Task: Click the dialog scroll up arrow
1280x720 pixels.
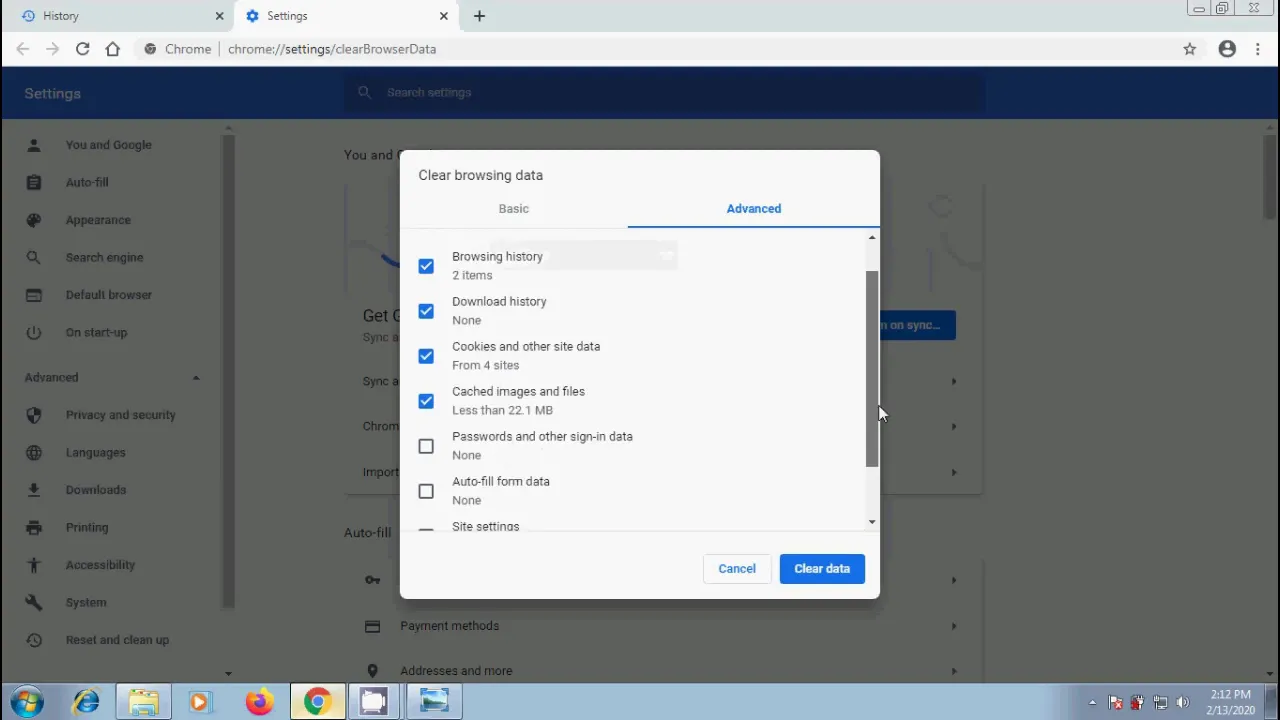Action: click(x=872, y=238)
